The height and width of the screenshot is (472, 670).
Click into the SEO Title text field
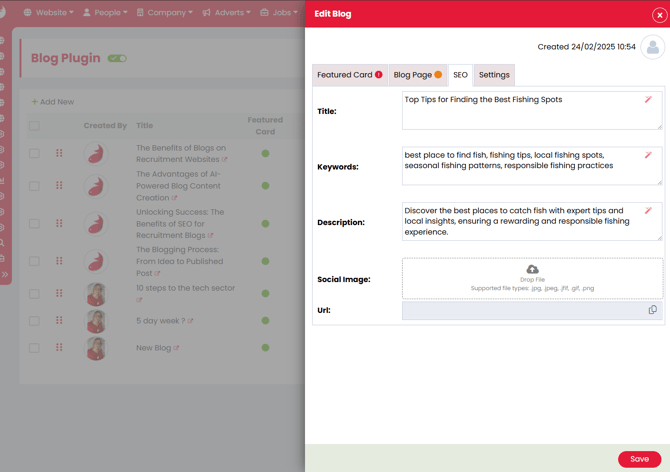(x=520, y=110)
